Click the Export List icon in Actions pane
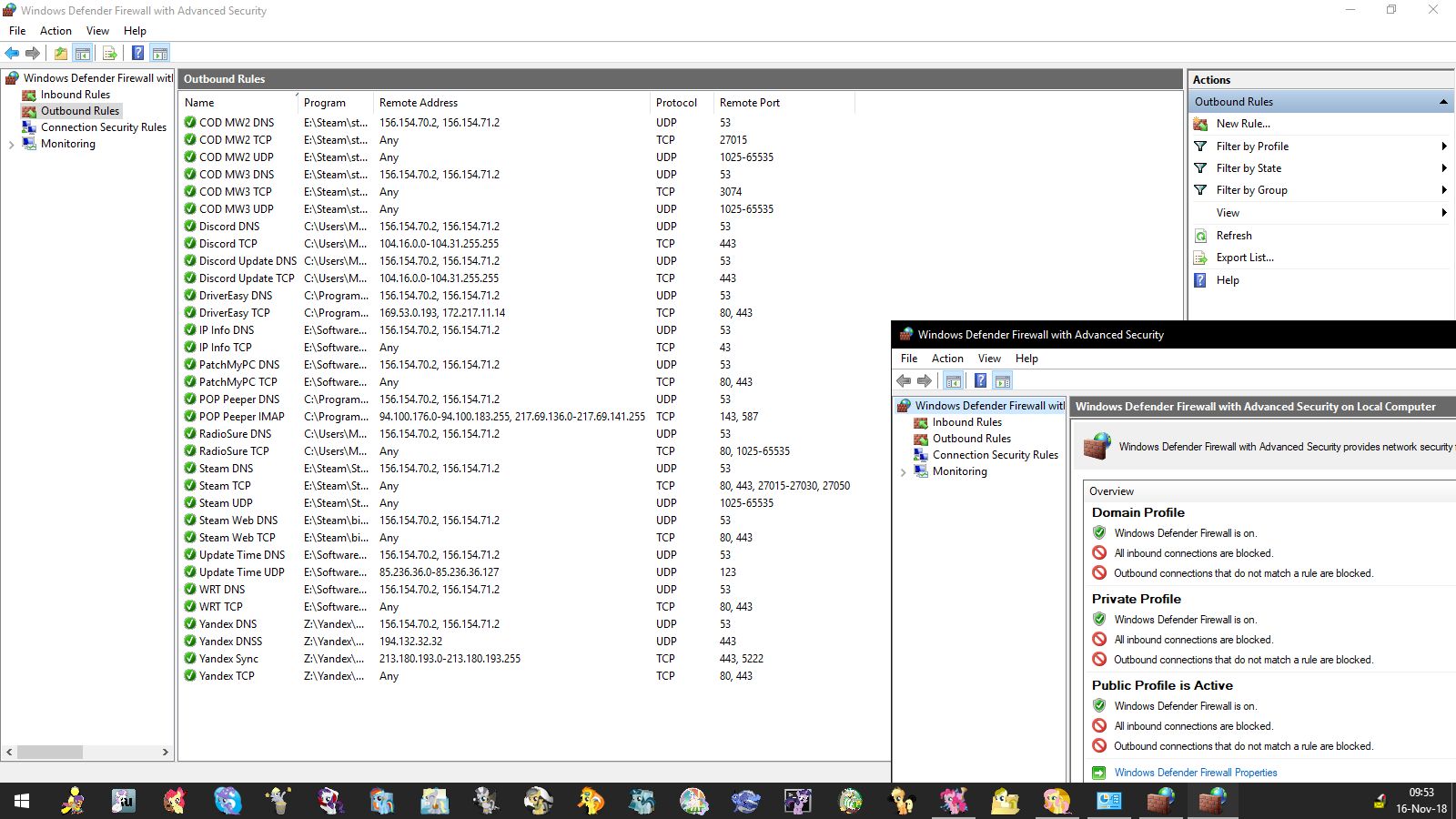The width and height of the screenshot is (1456, 819). coord(1200,258)
